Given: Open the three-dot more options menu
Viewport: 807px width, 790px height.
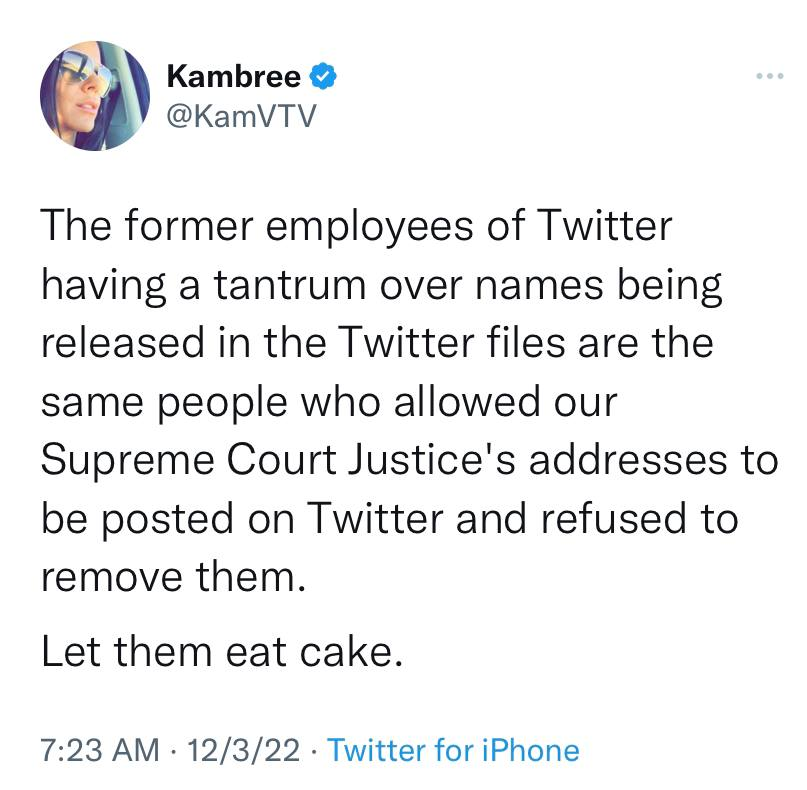Looking at the screenshot, I should [768, 76].
